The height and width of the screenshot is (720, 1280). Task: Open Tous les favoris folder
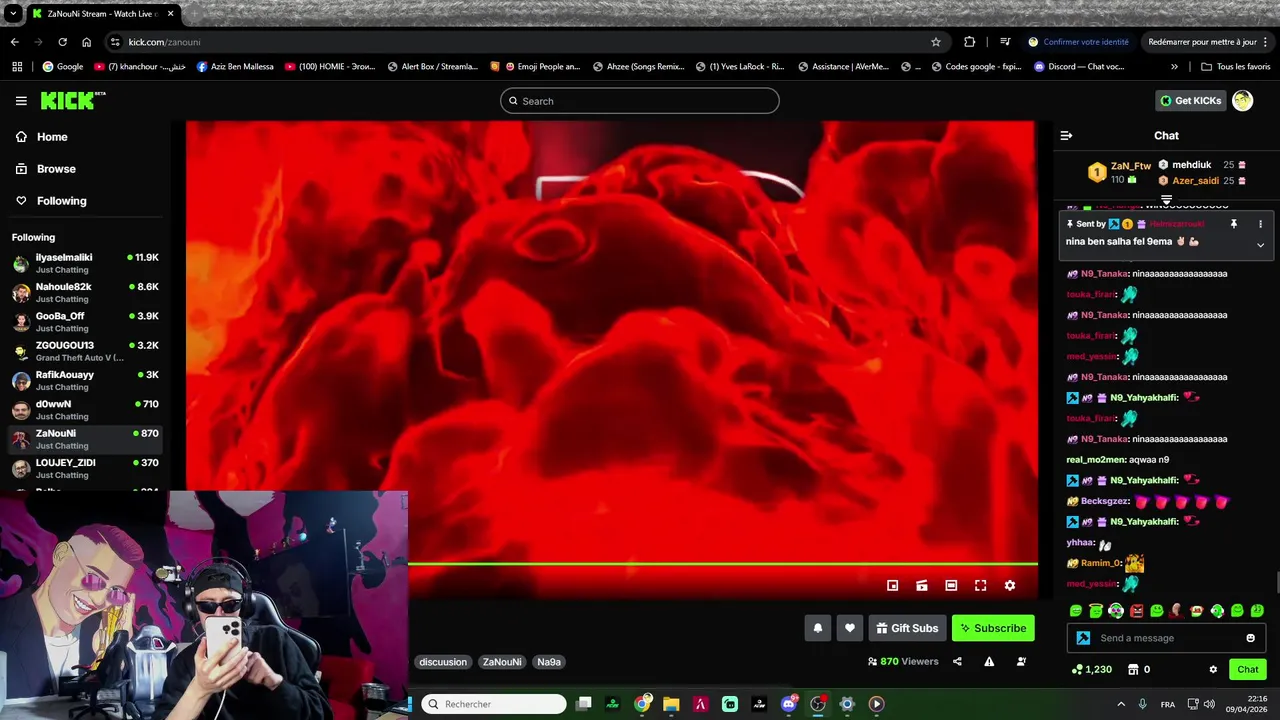coord(1235,67)
